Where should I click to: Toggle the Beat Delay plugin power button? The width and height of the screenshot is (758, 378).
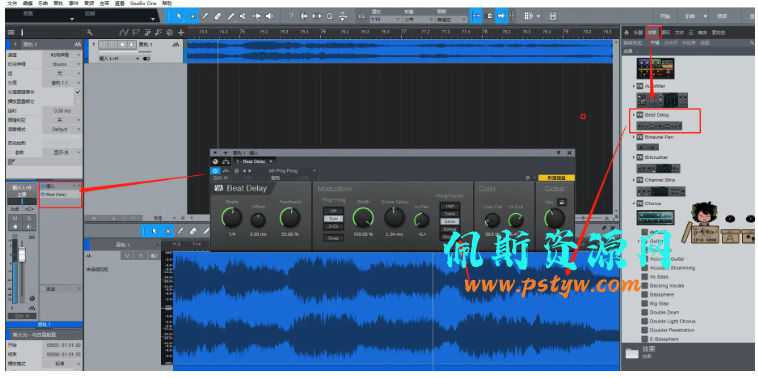pos(216,171)
